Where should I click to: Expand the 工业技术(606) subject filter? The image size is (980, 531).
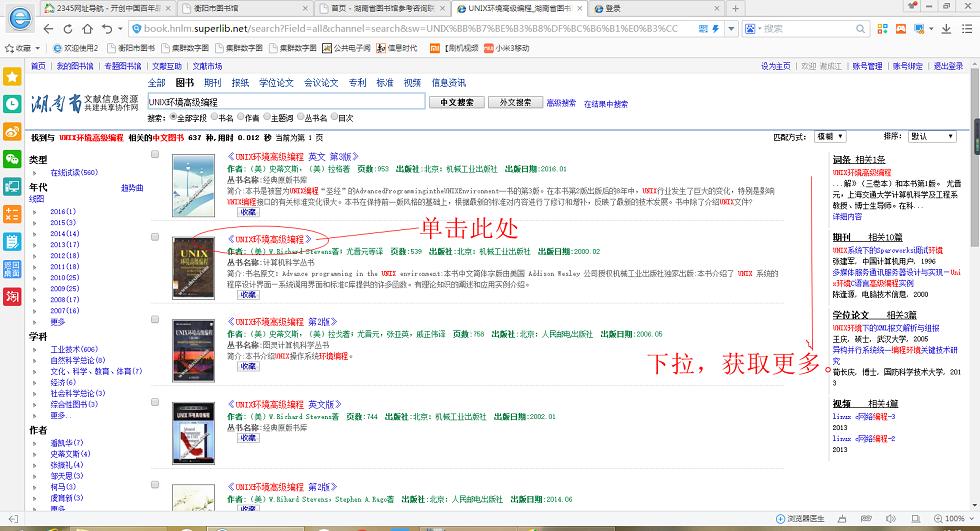click(x=35, y=350)
